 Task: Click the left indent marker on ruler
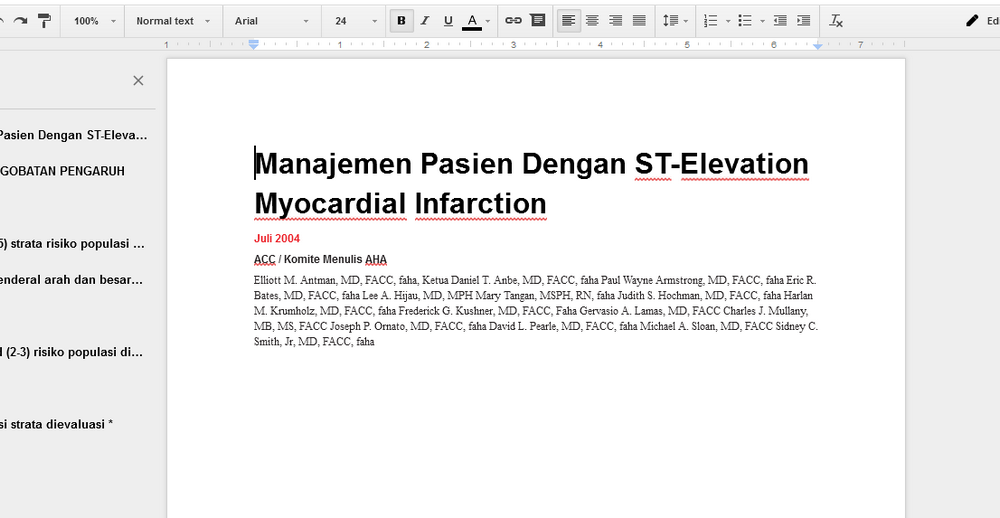pos(254,45)
